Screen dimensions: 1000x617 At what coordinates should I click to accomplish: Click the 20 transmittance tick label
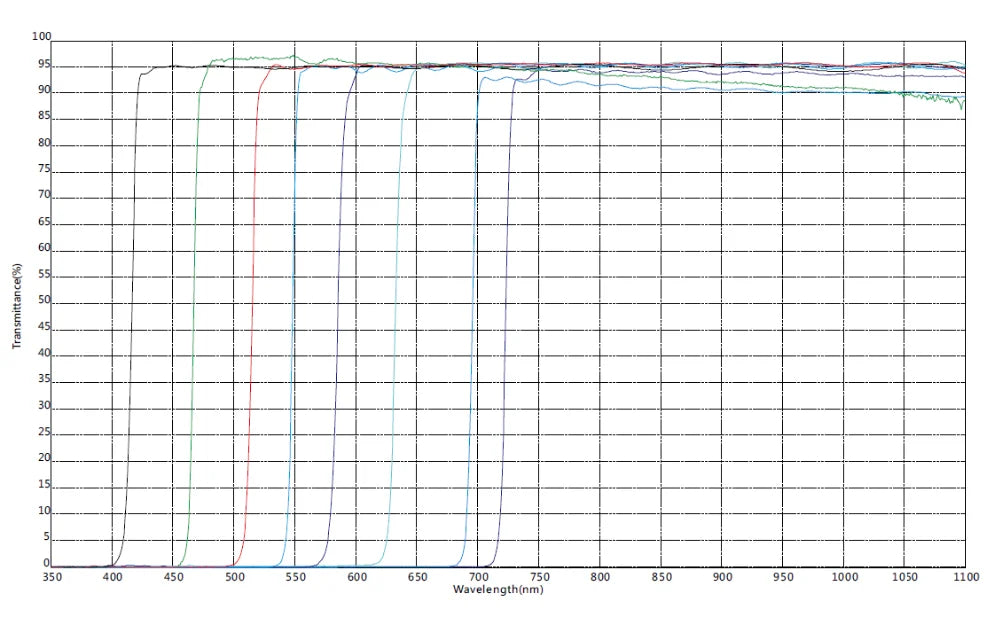coord(44,457)
